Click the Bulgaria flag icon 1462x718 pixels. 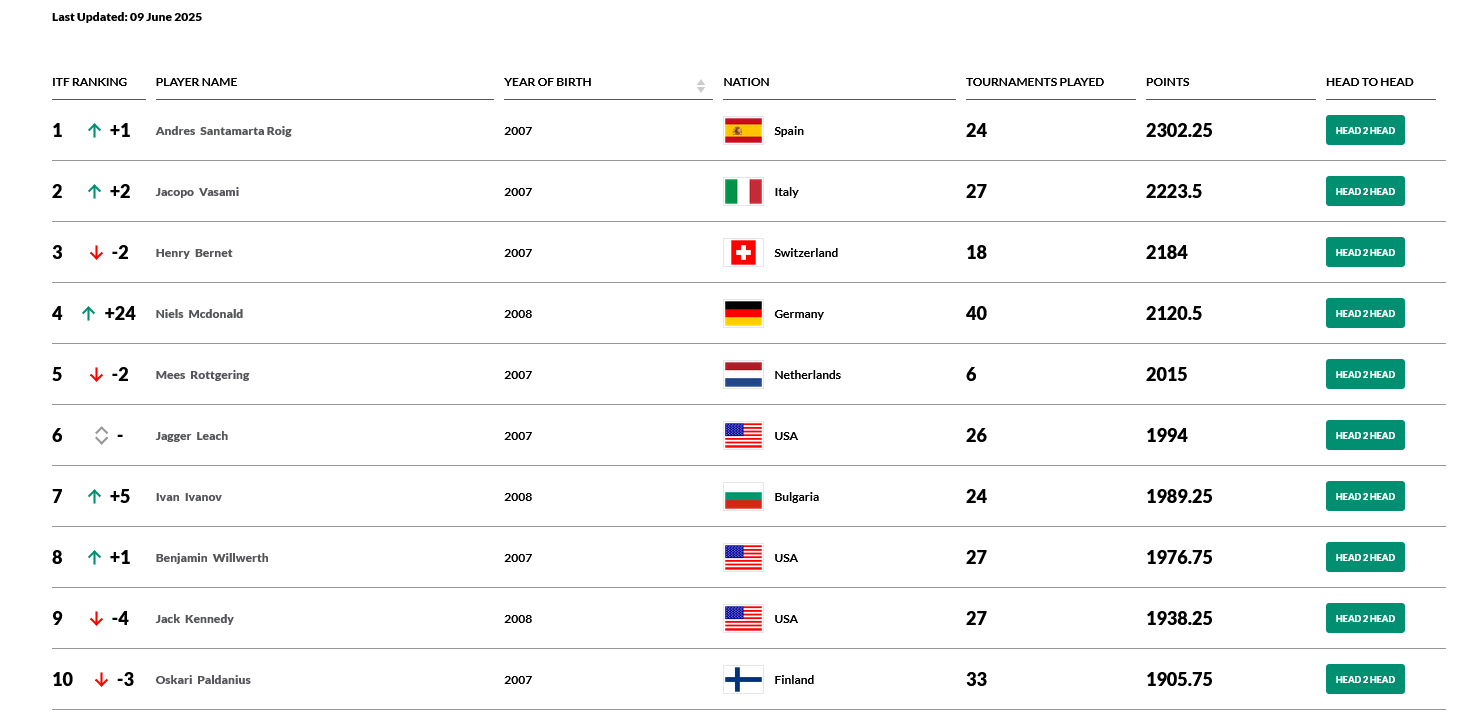(x=743, y=497)
